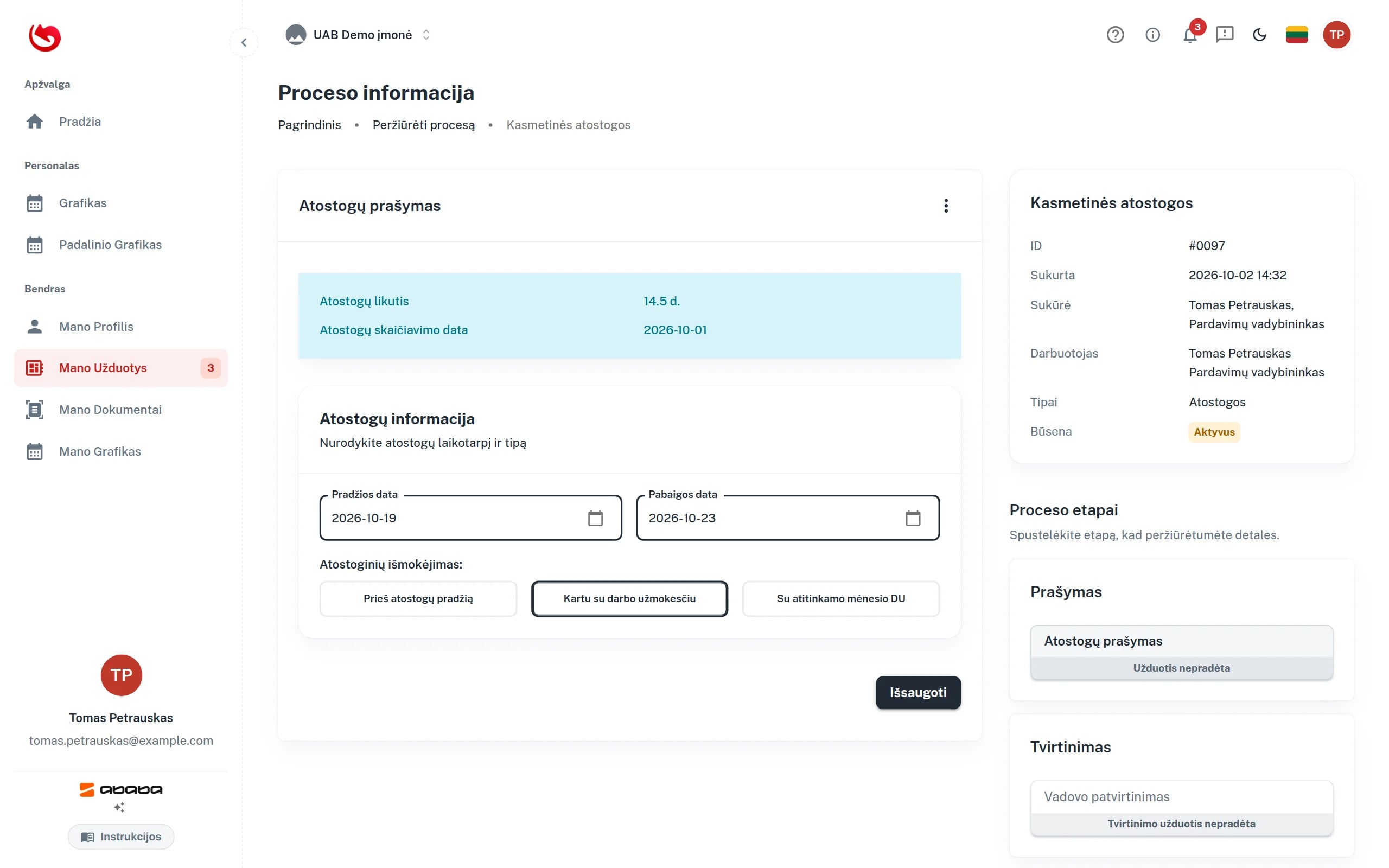Open three-dot menu of Atostogų prašymas
The image size is (1389, 868).
pos(946,206)
